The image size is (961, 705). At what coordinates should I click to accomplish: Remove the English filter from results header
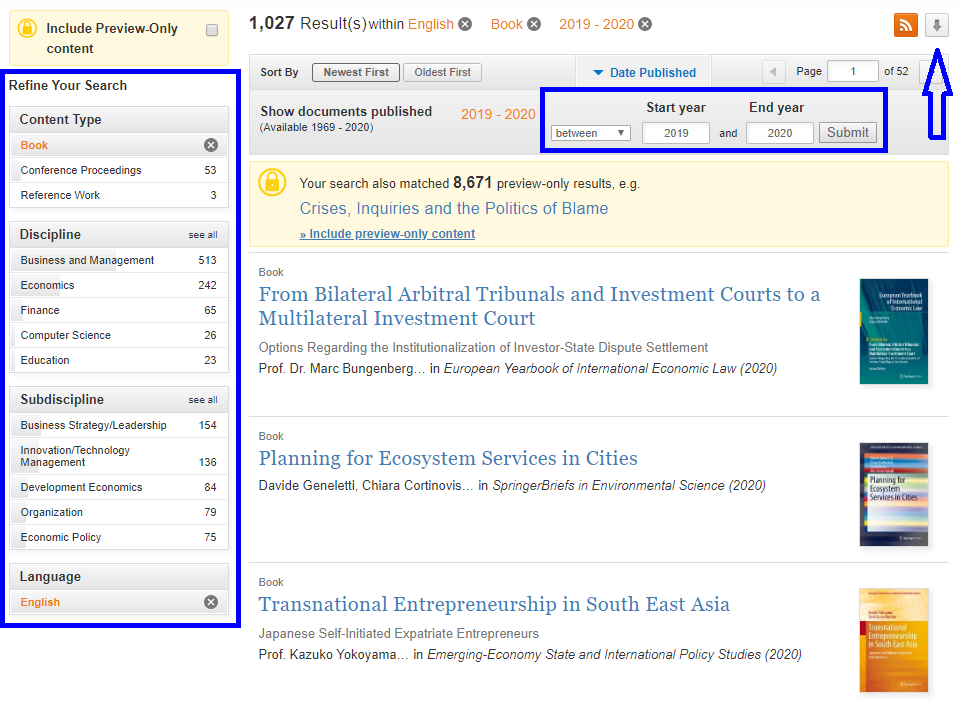tap(465, 24)
